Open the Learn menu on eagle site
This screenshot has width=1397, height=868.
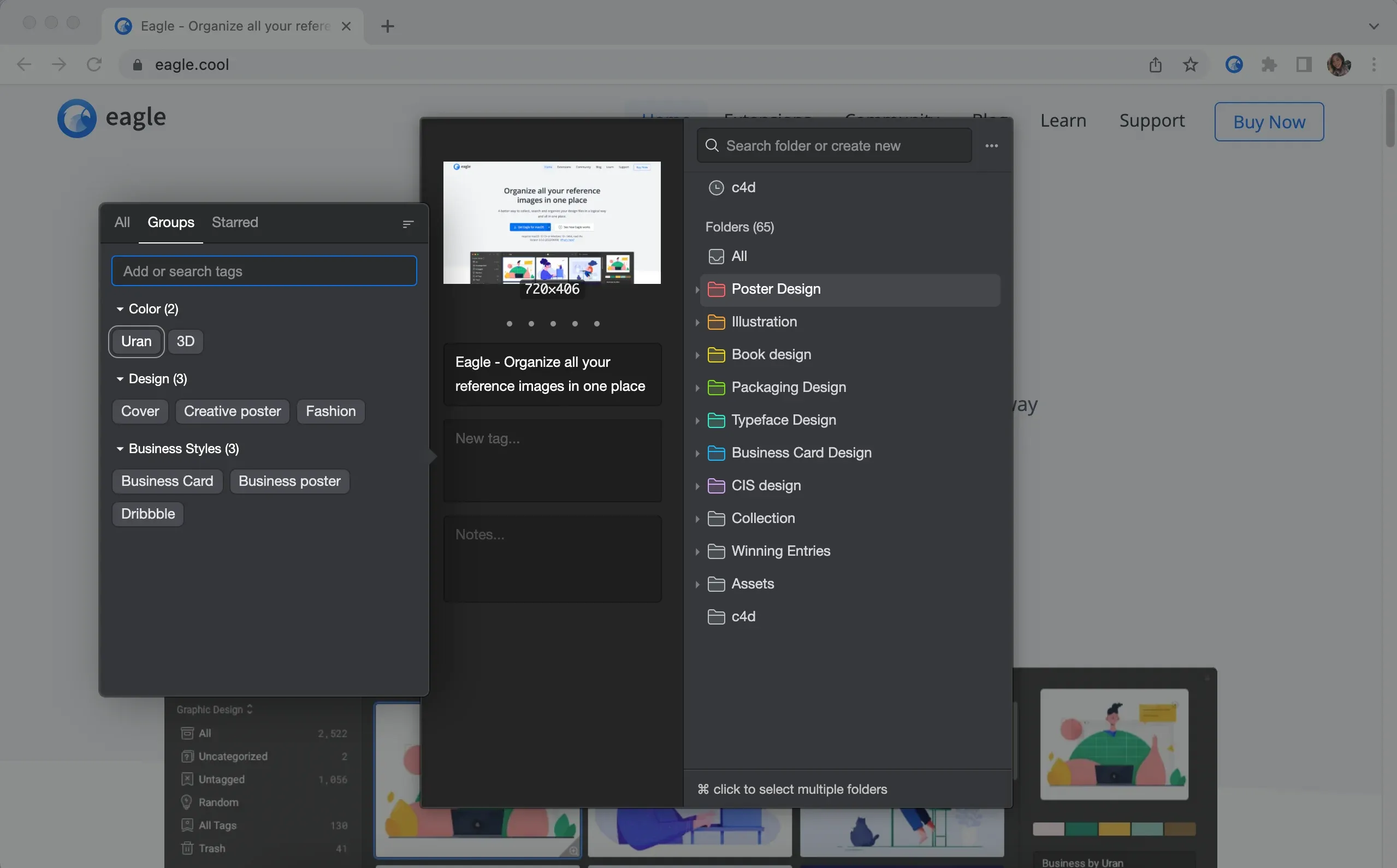coord(1063,121)
